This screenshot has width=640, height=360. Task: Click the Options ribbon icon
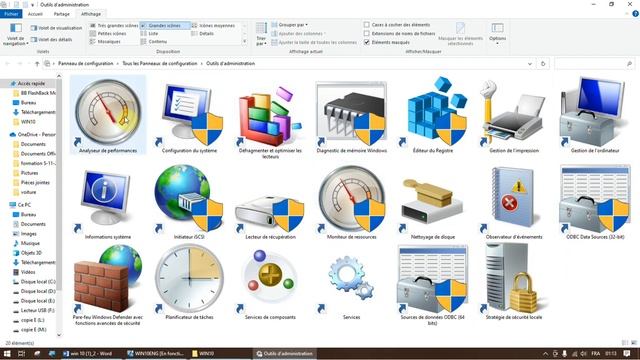(x=498, y=33)
